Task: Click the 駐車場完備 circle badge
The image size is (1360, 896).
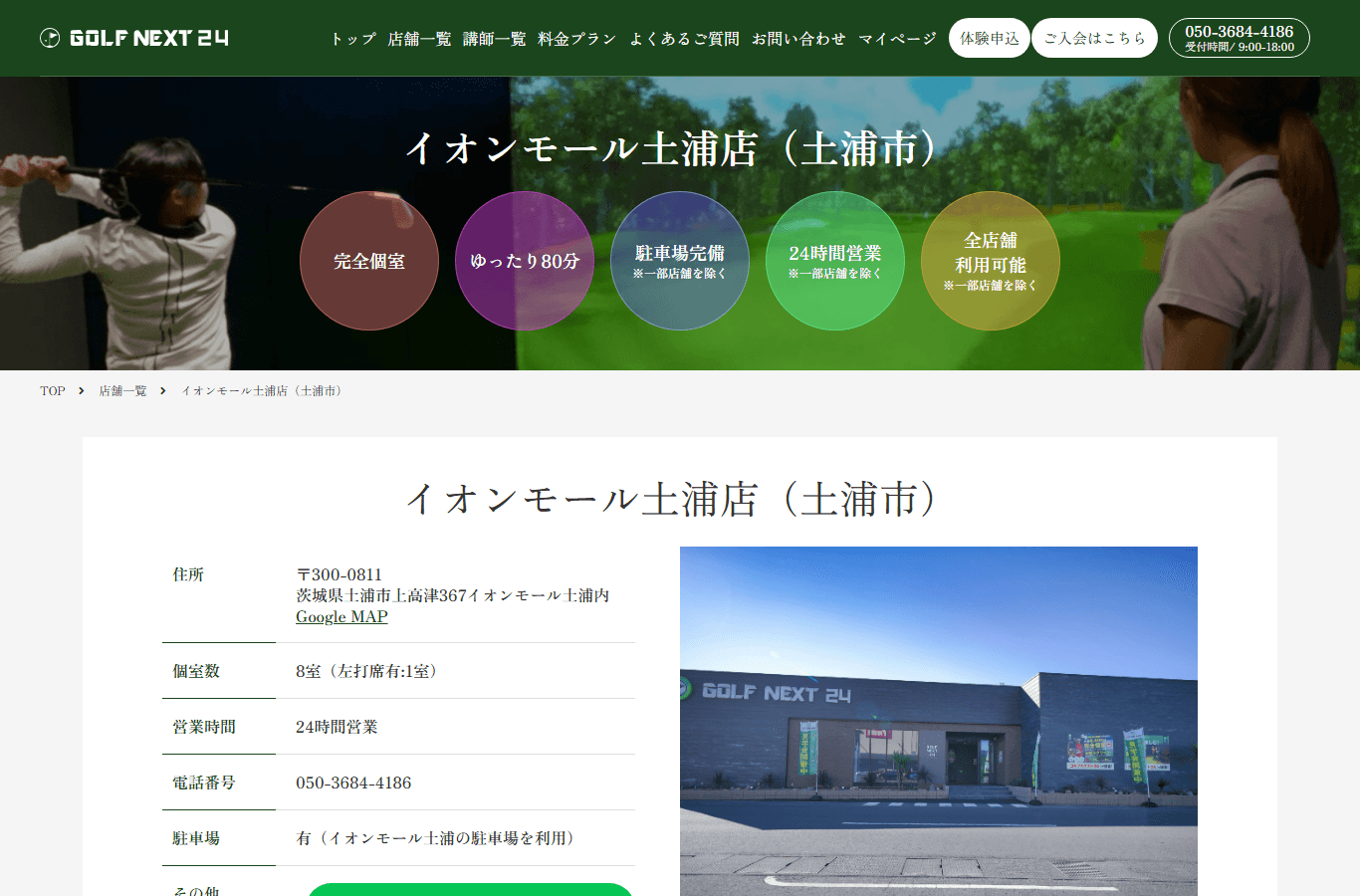Action: (x=680, y=261)
